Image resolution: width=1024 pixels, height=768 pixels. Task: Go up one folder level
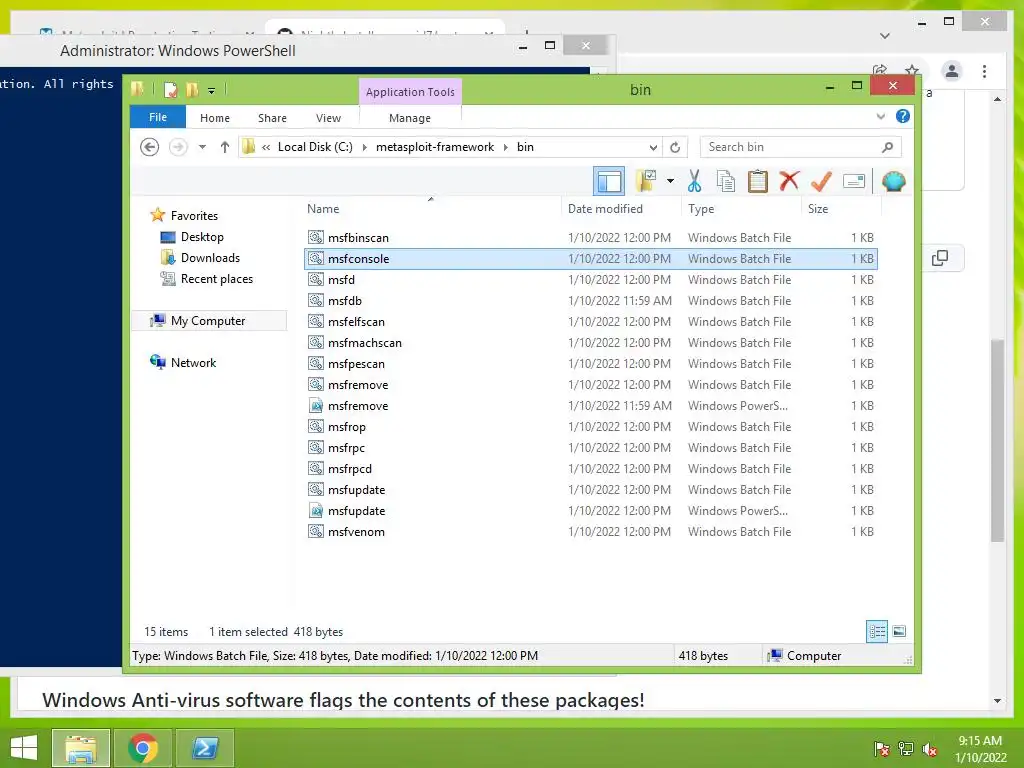coord(225,147)
